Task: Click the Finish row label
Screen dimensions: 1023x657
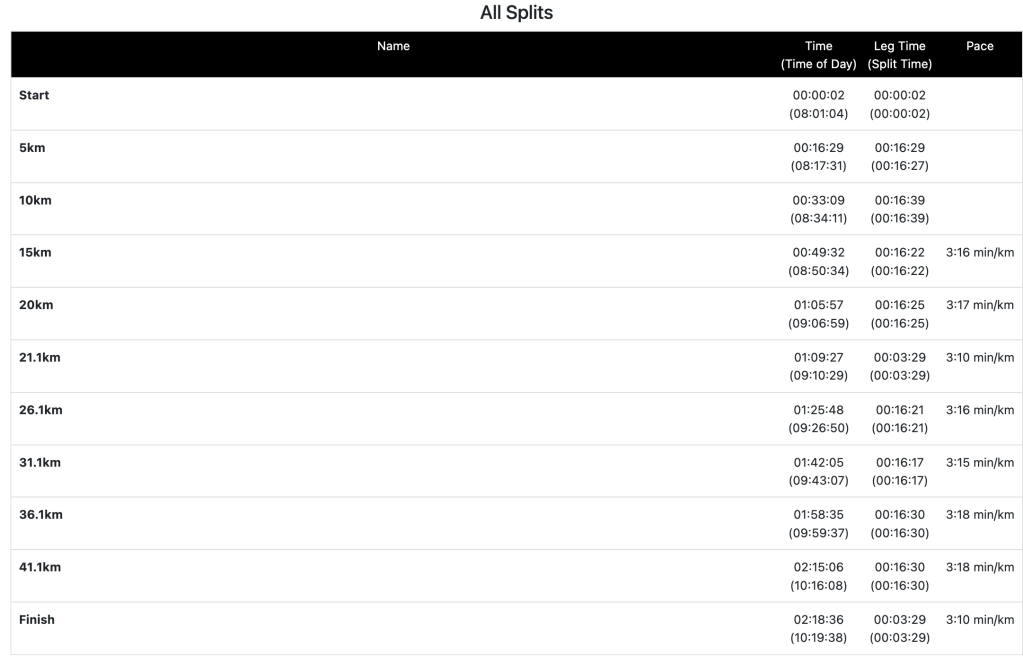Action: click(37, 620)
